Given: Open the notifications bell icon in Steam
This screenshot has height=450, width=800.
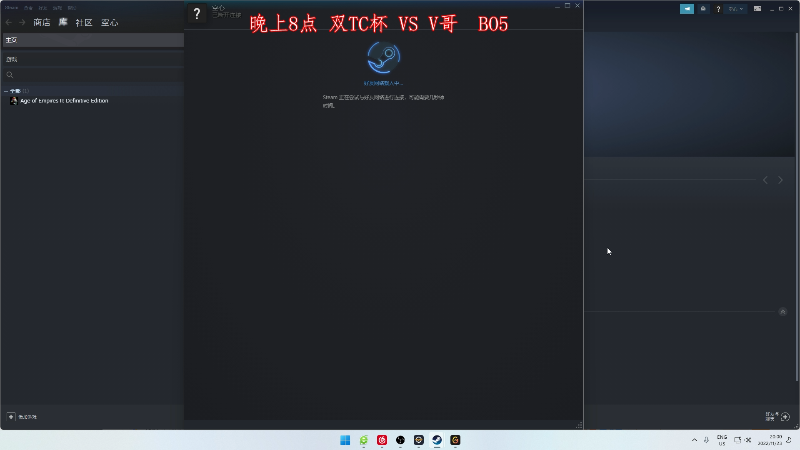Looking at the screenshot, I should (x=703, y=9).
